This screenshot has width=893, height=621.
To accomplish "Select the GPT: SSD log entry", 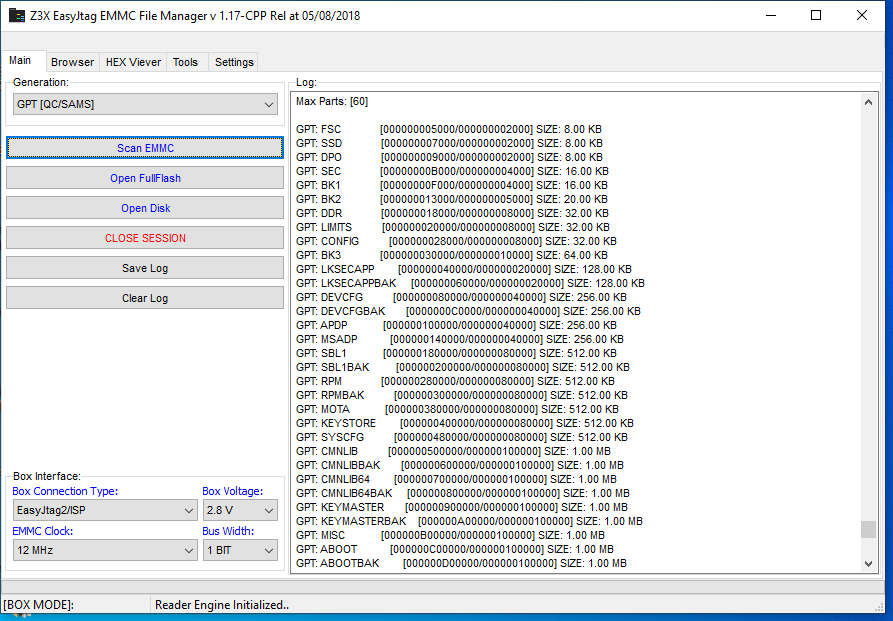I will [x=449, y=144].
